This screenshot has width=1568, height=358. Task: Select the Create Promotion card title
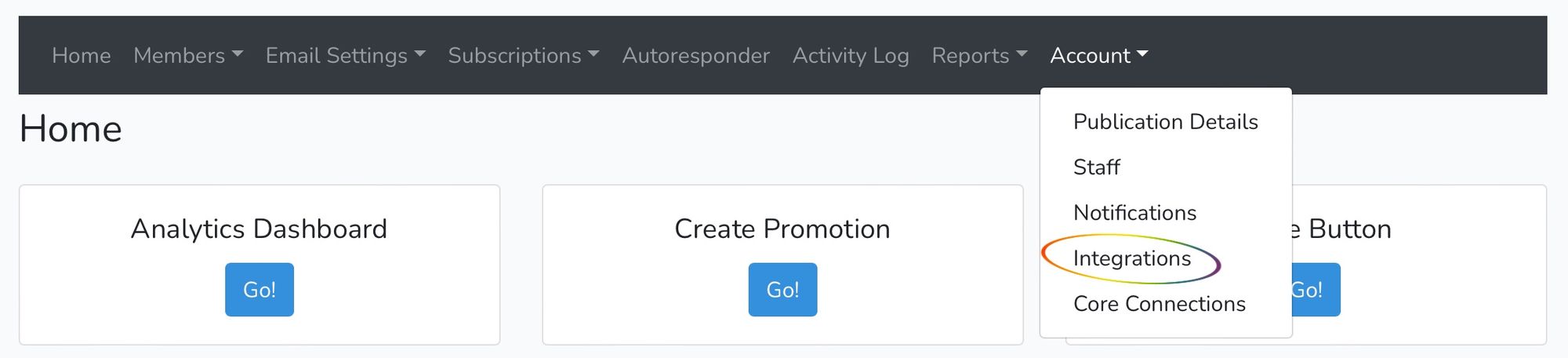coord(782,228)
